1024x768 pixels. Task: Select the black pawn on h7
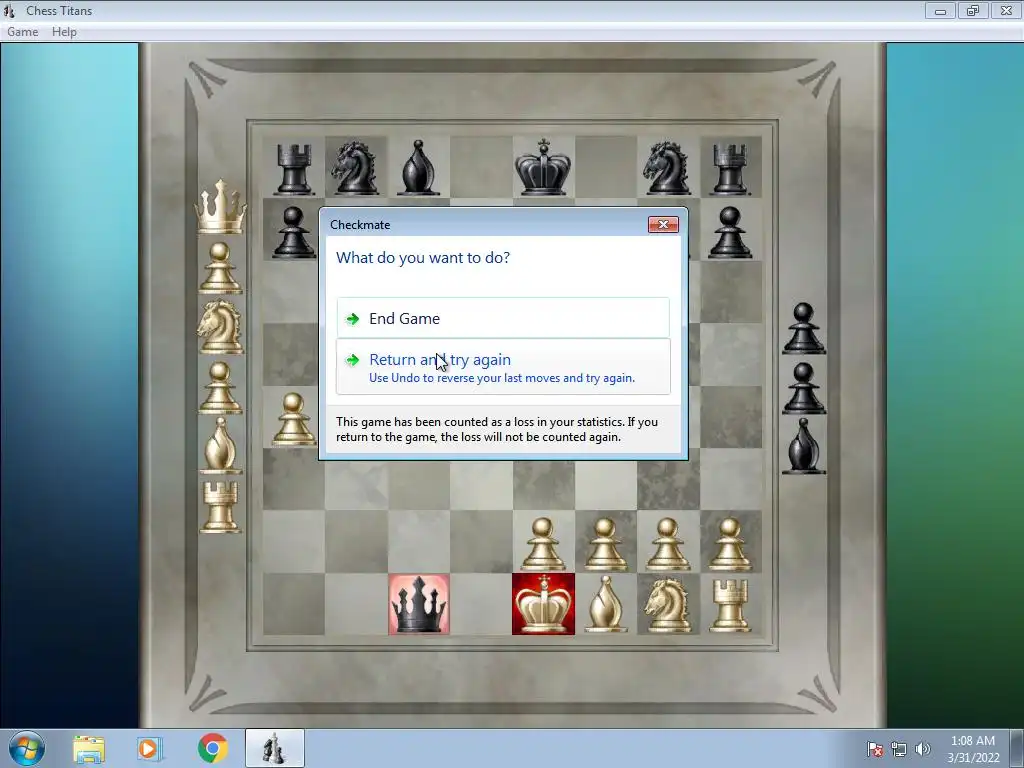729,232
